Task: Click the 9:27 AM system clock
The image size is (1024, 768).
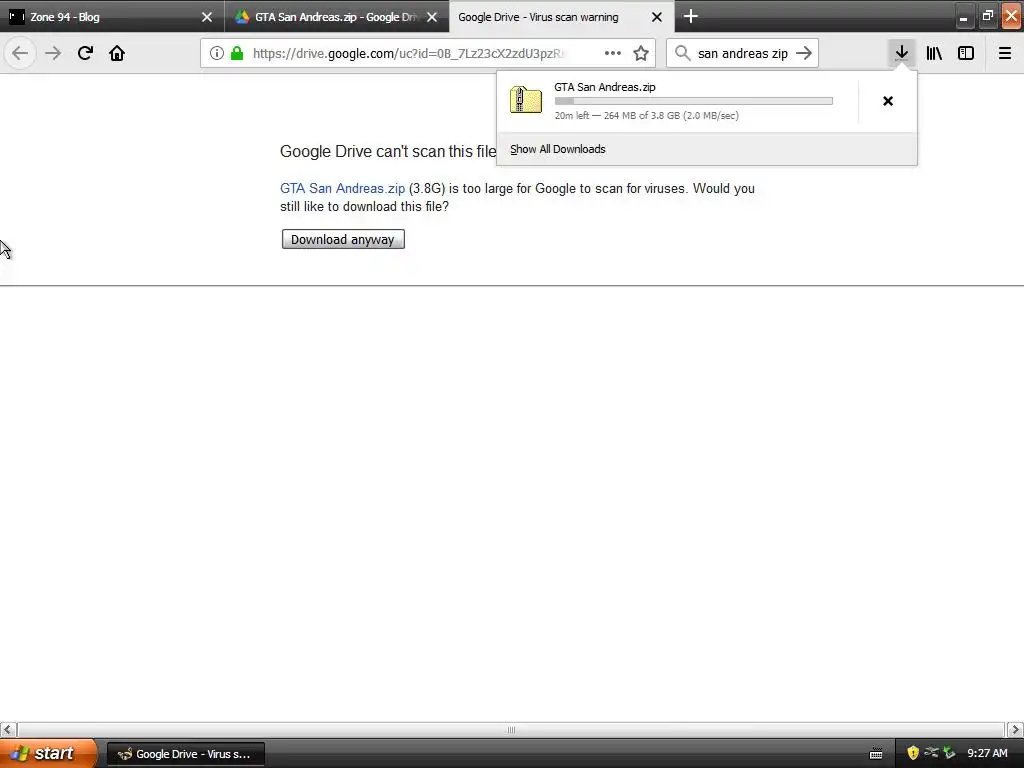Action: [987, 753]
